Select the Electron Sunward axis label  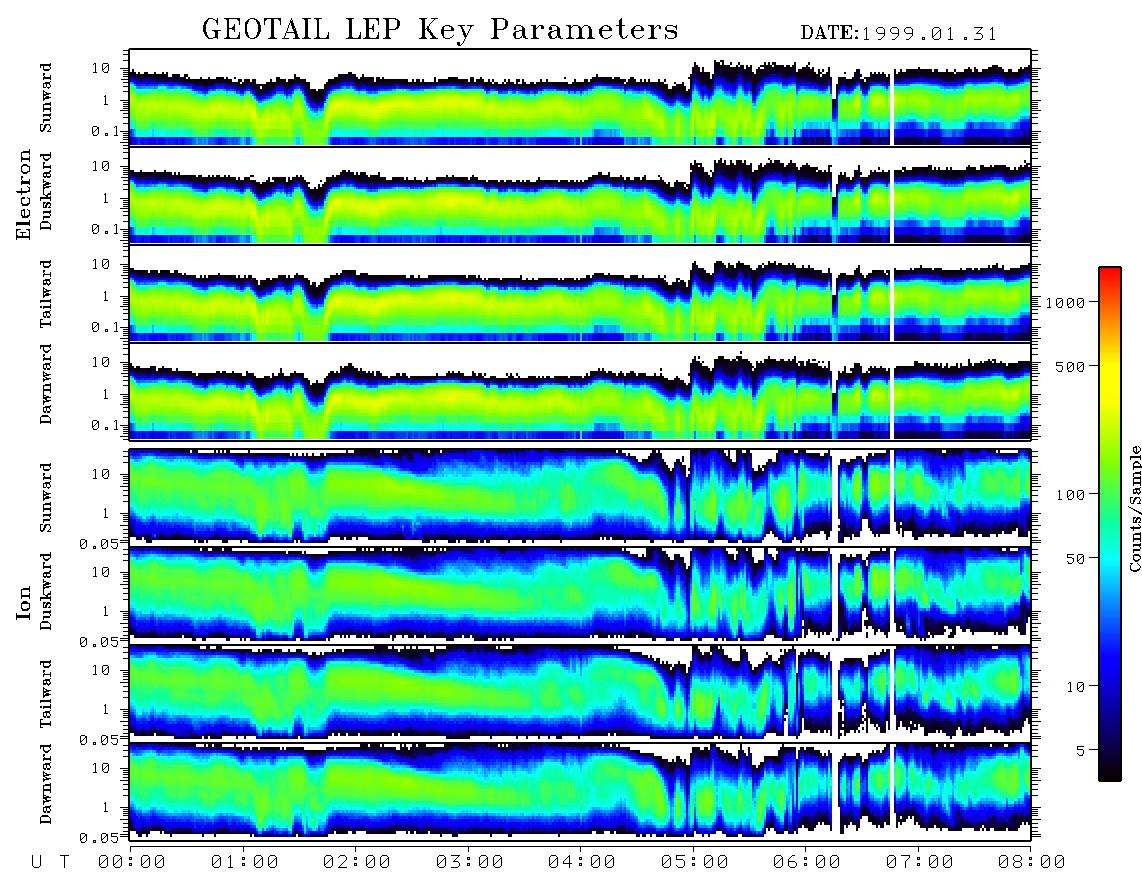(x=46, y=98)
